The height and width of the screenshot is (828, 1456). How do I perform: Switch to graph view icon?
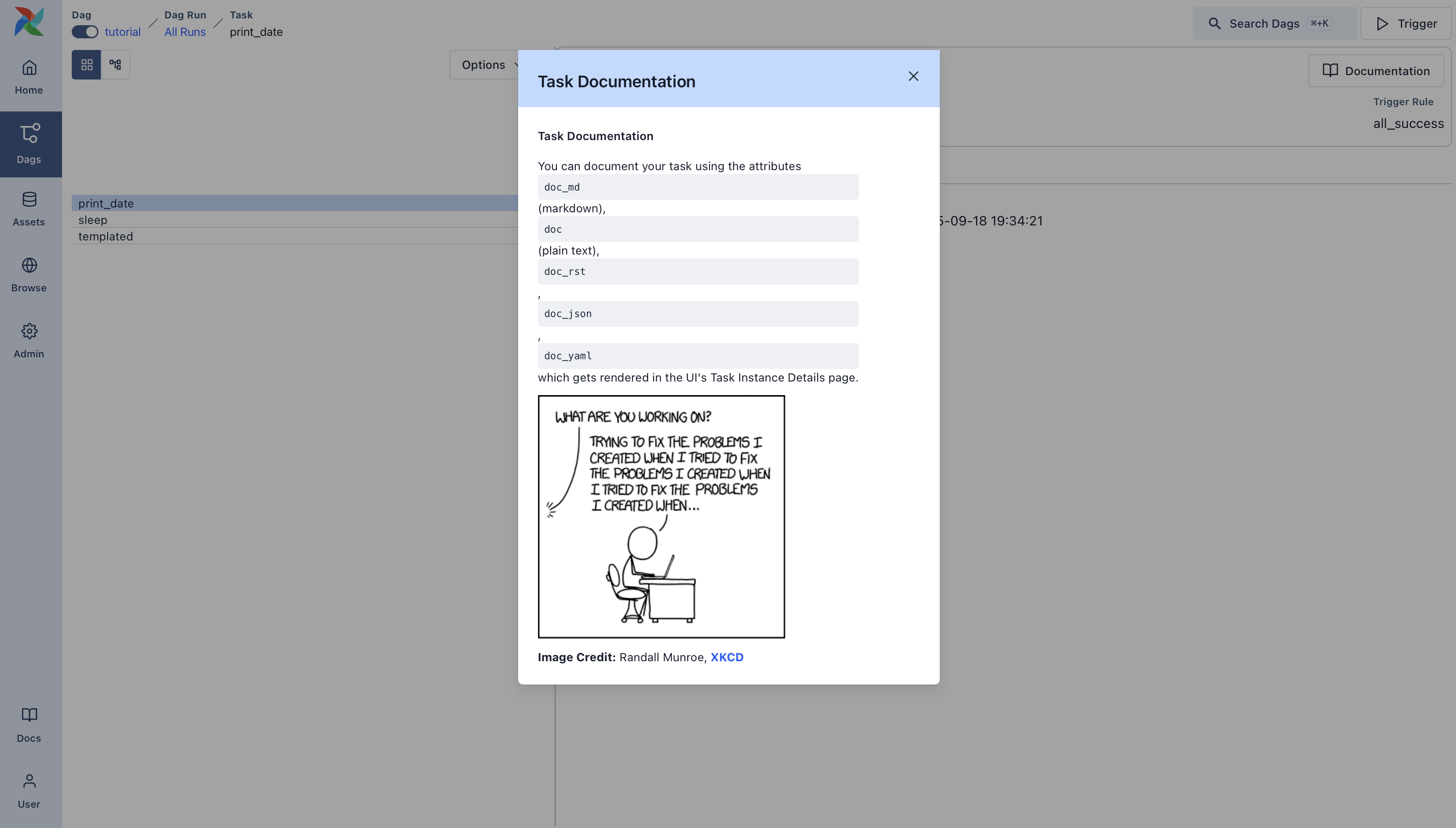(x=115, y=65)
